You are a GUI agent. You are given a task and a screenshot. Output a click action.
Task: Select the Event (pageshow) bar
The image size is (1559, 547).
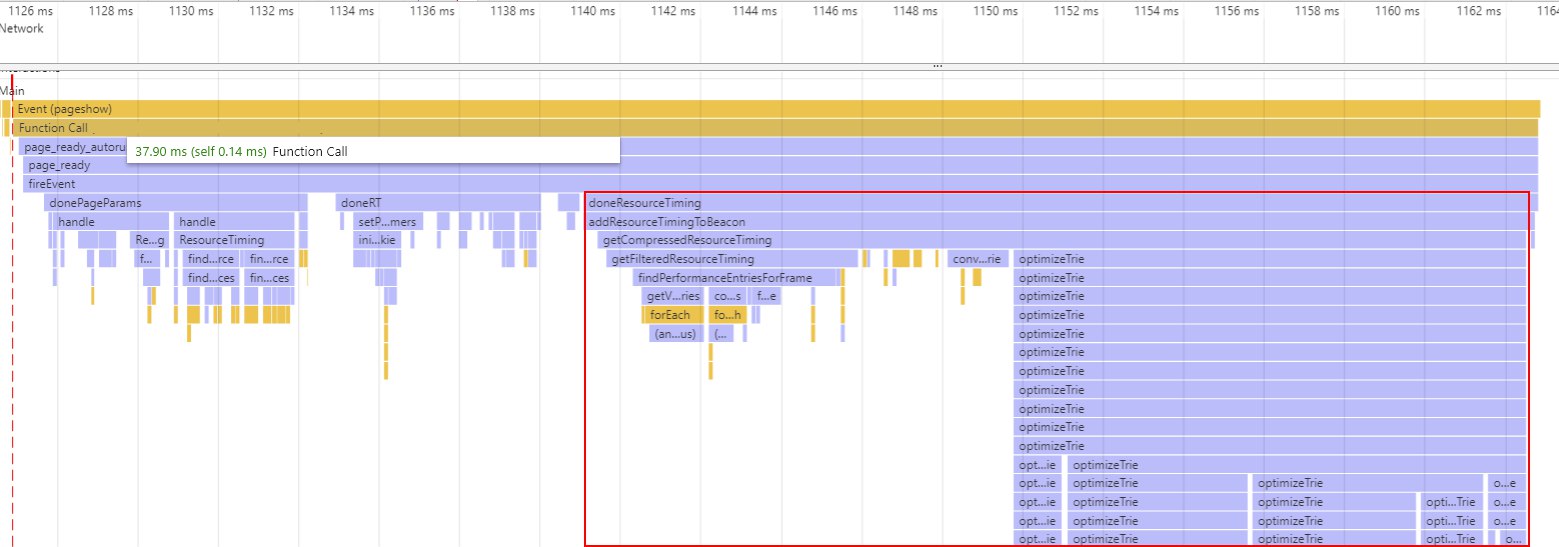(x=776, y=108)
